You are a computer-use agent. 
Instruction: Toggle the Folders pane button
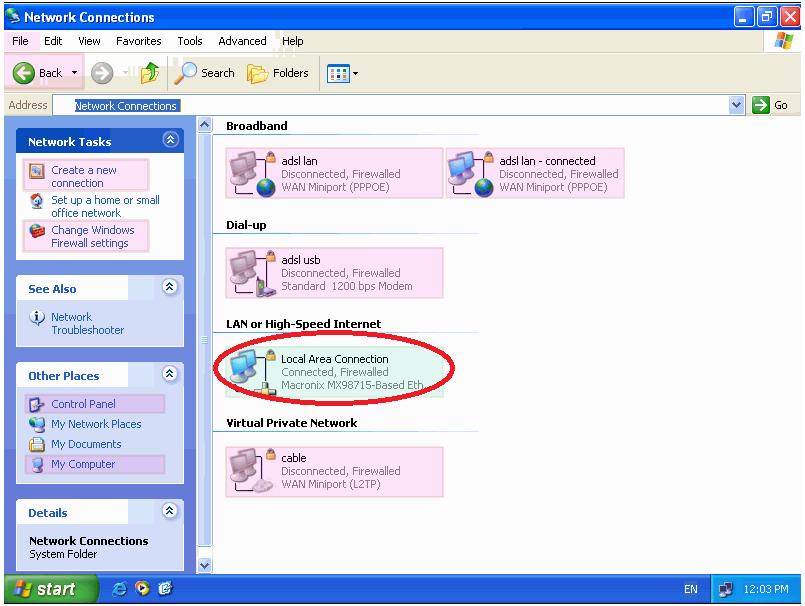coord(278,73)
